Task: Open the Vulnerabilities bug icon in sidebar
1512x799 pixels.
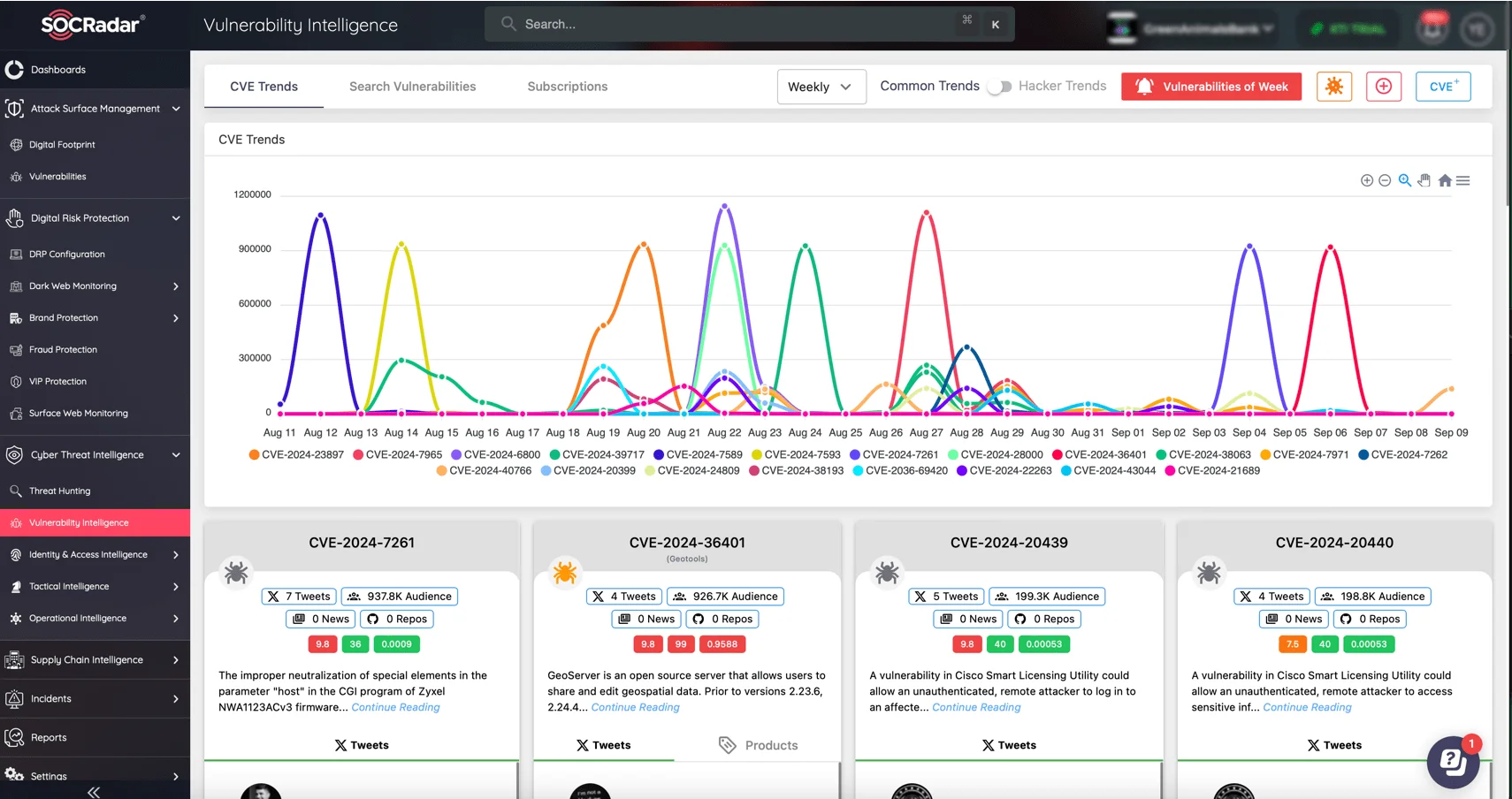Action: [x=16, y=177]
